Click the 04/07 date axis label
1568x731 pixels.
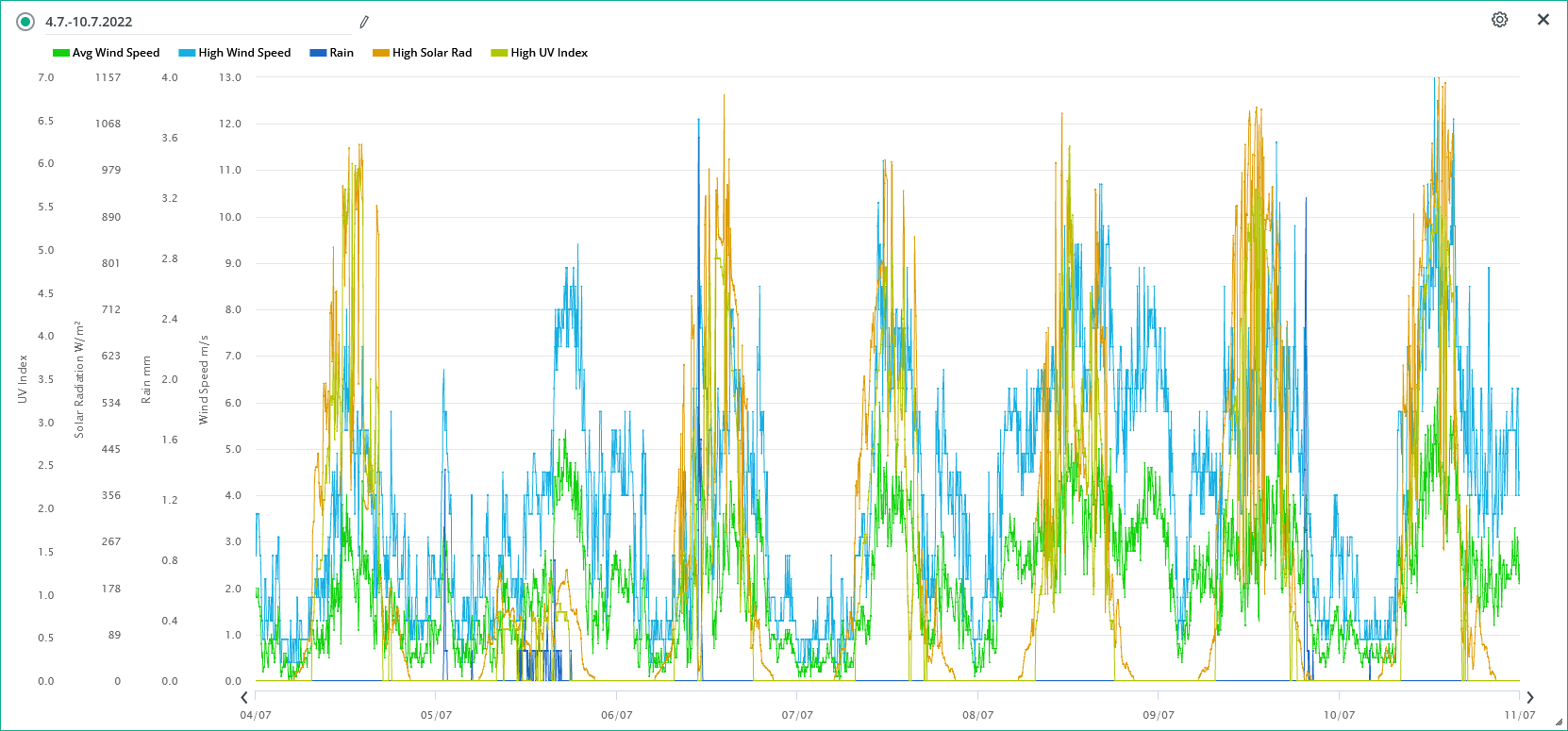(x=256, y=715)
